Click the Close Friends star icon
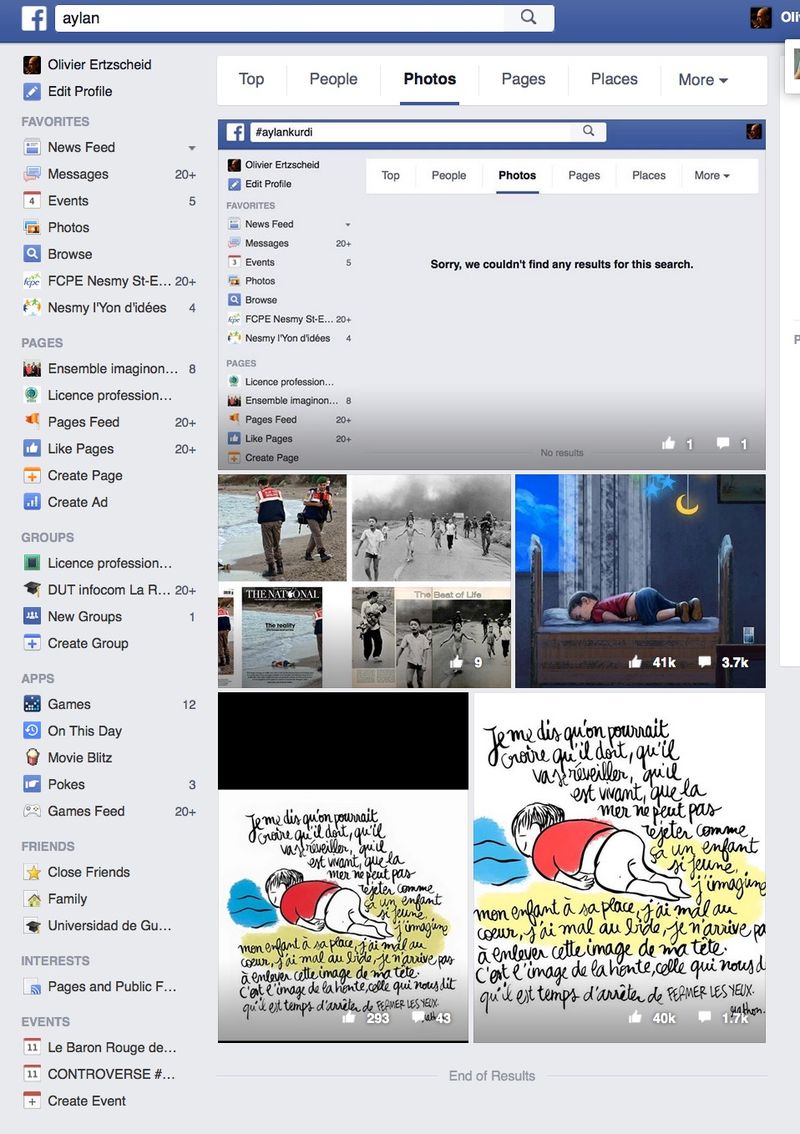Screen dimensions: 800x1134 pyautogui.click(x=32, y=872)
